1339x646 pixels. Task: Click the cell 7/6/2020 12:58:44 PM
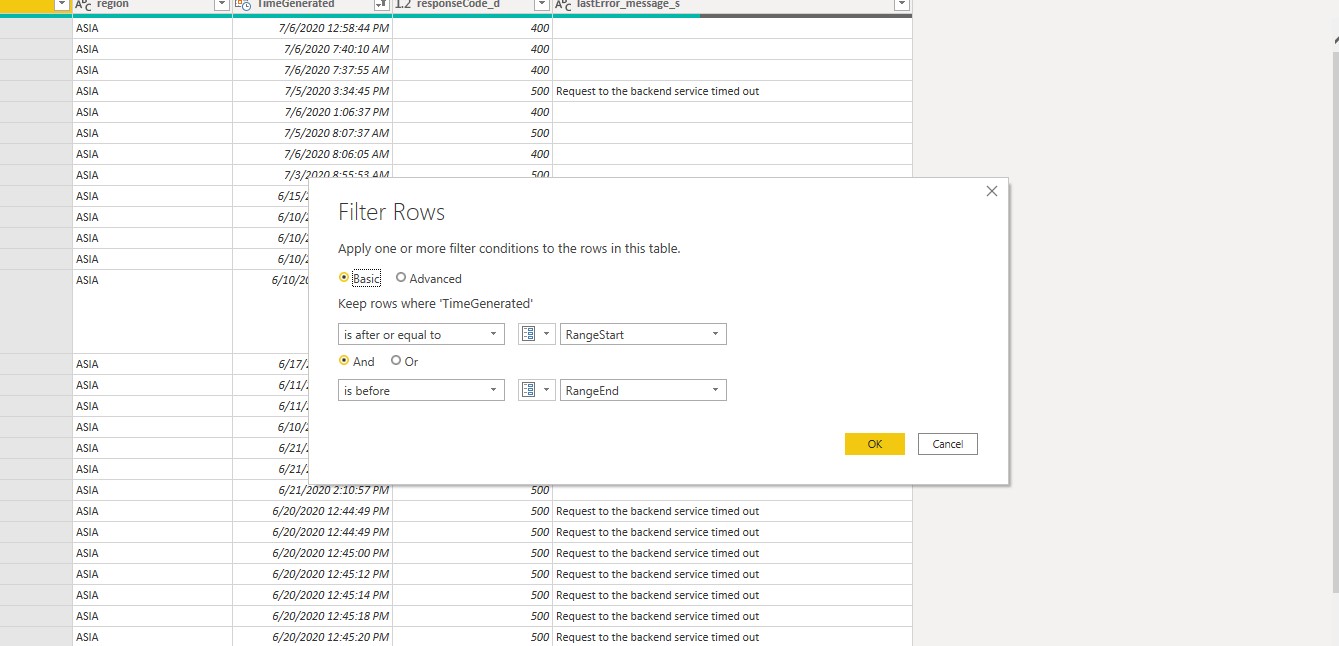click(312, 28)
